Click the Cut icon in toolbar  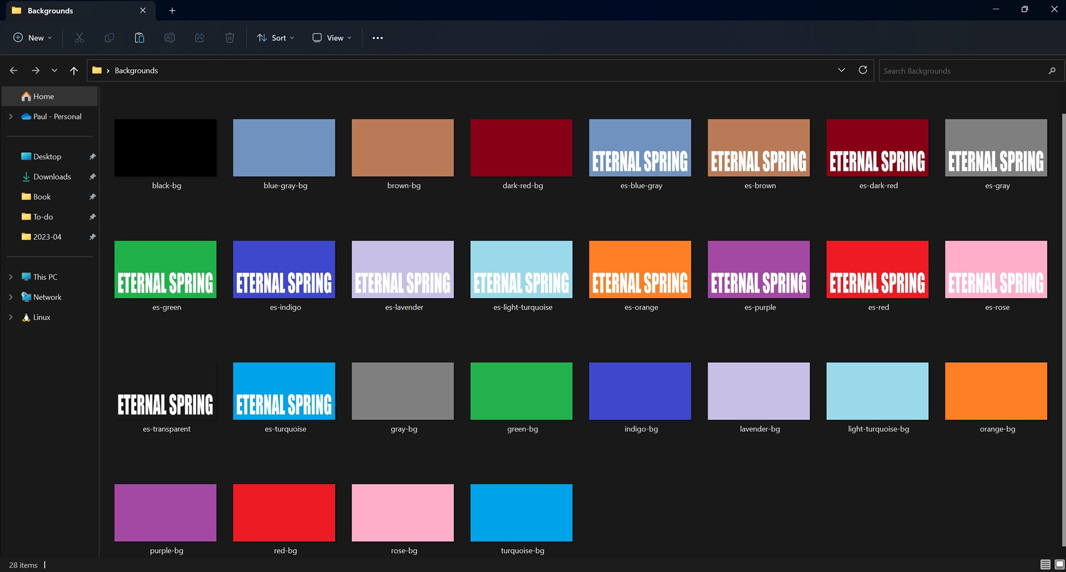click(x=79, y=38)
